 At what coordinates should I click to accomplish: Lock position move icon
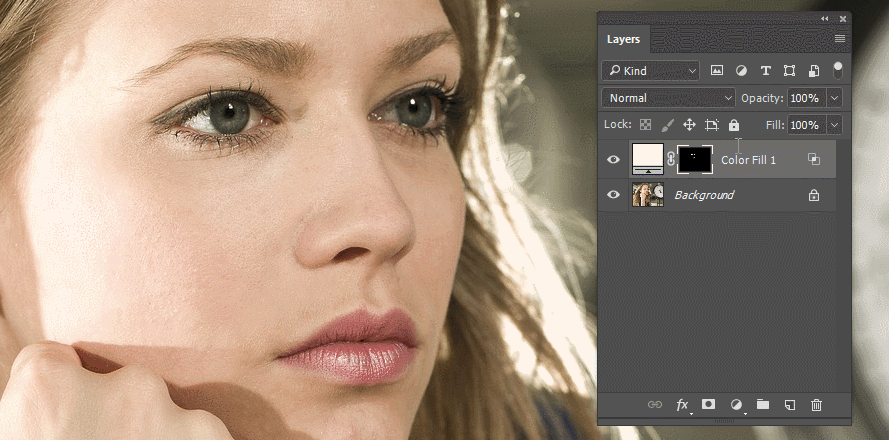point(689,125)
